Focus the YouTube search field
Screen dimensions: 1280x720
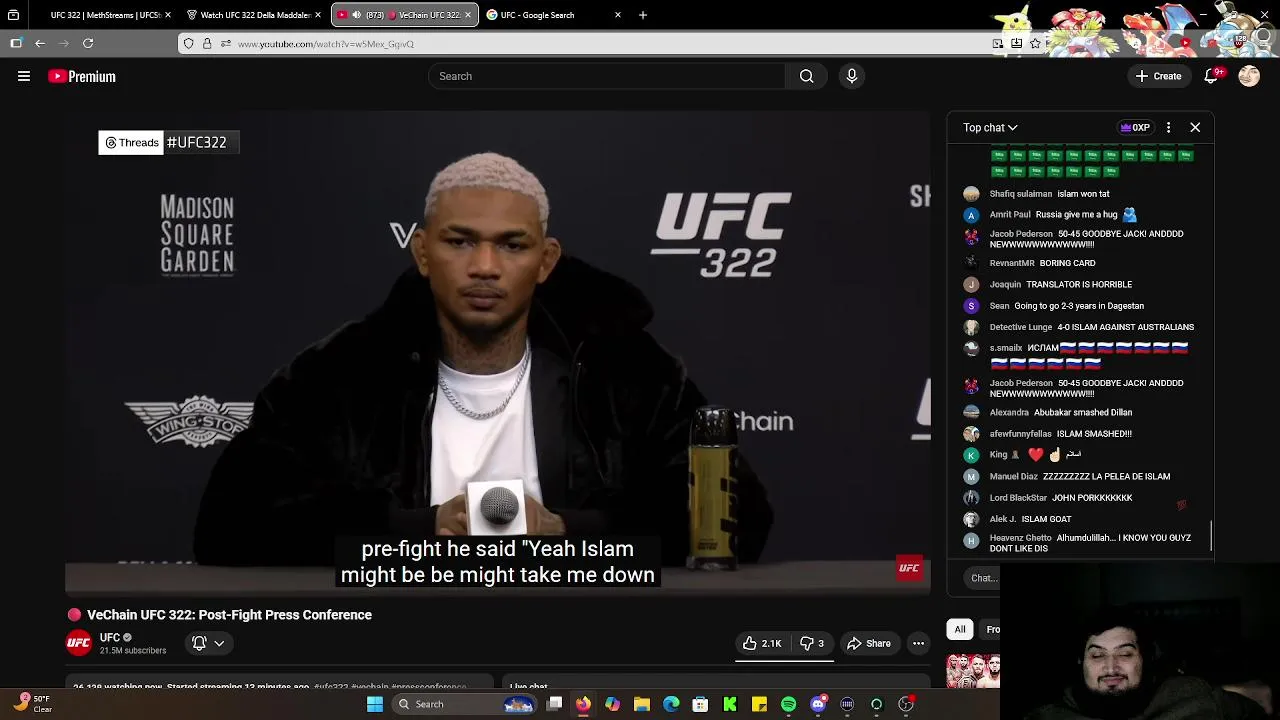(x=607, y=76)
